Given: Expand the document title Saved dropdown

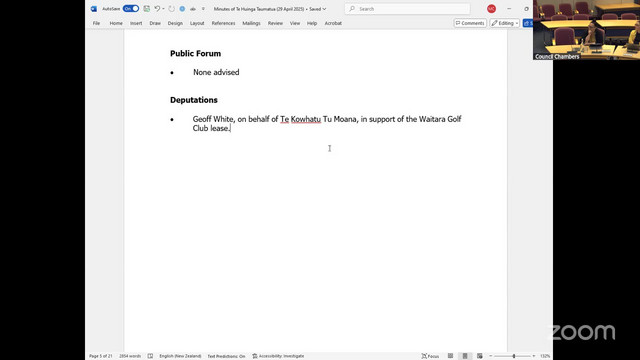Looking at the screenshot, I should (x=324, y=9).
